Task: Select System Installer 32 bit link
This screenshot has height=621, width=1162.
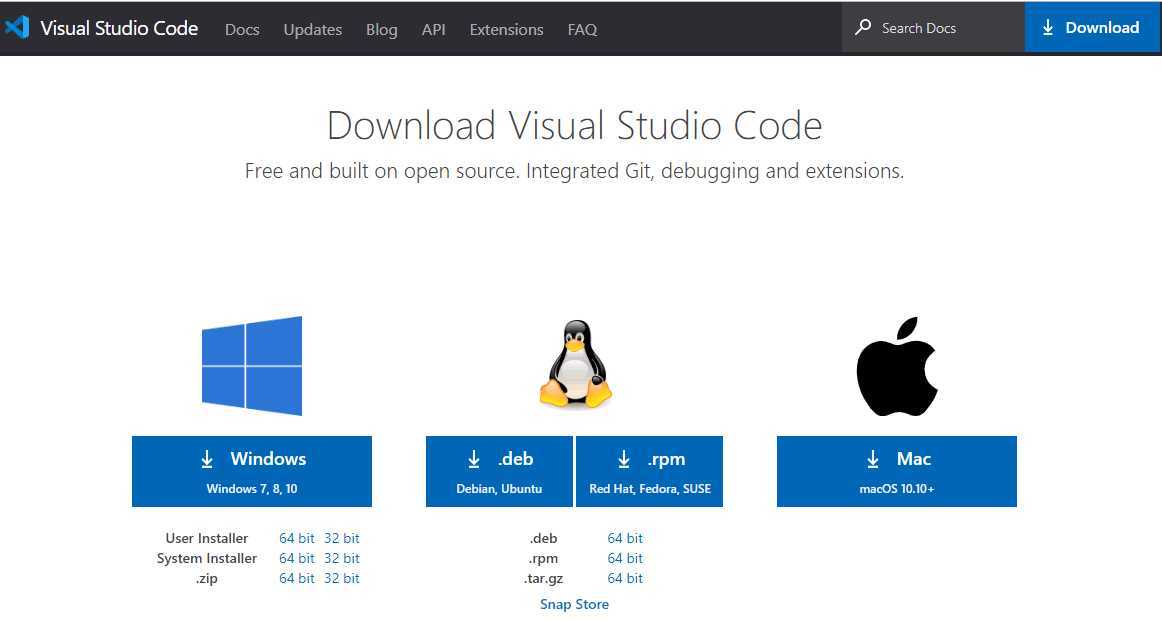Action: (342, 558)
